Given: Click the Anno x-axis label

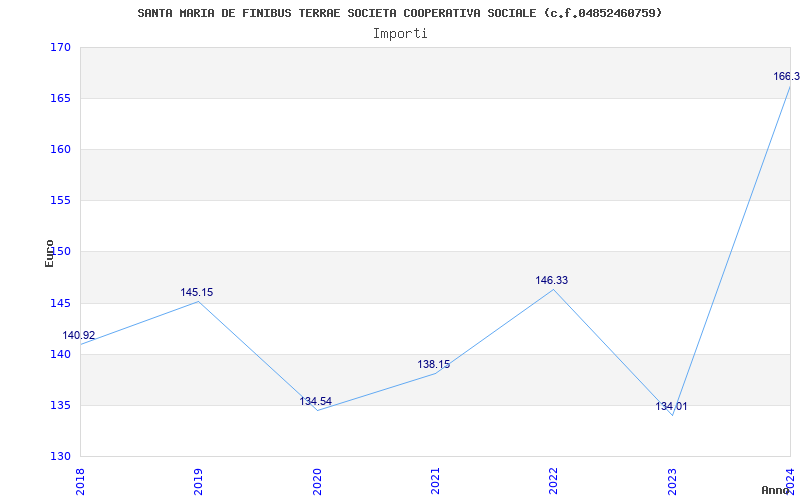Looking at the screenshot, I should (x=776, y=490).
